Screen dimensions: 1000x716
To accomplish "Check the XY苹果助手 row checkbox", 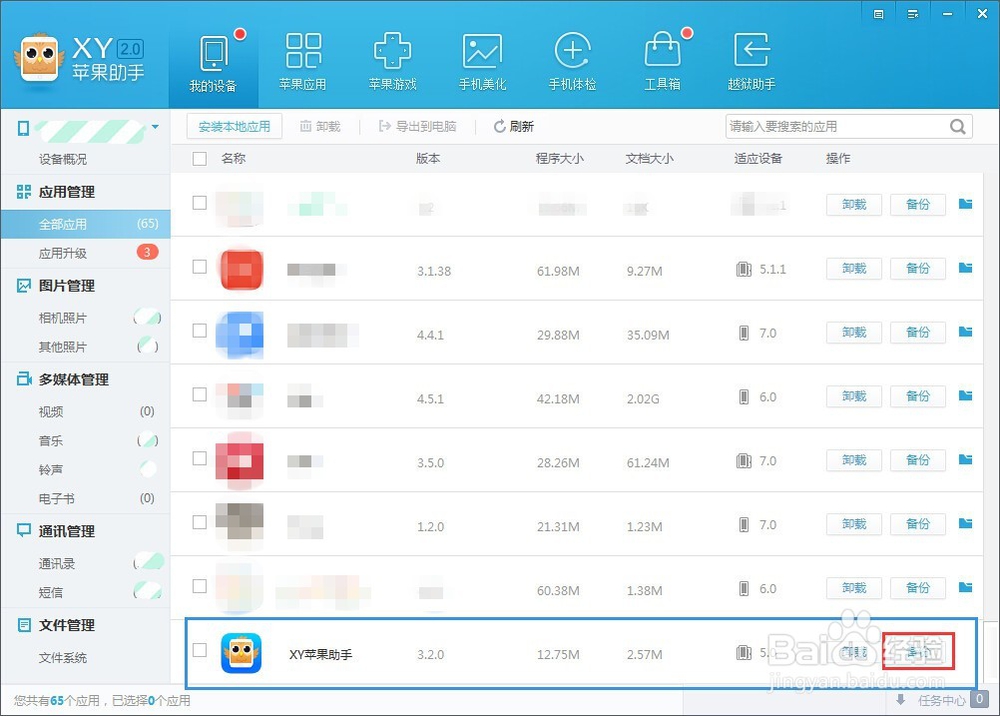I will [200, 650].
